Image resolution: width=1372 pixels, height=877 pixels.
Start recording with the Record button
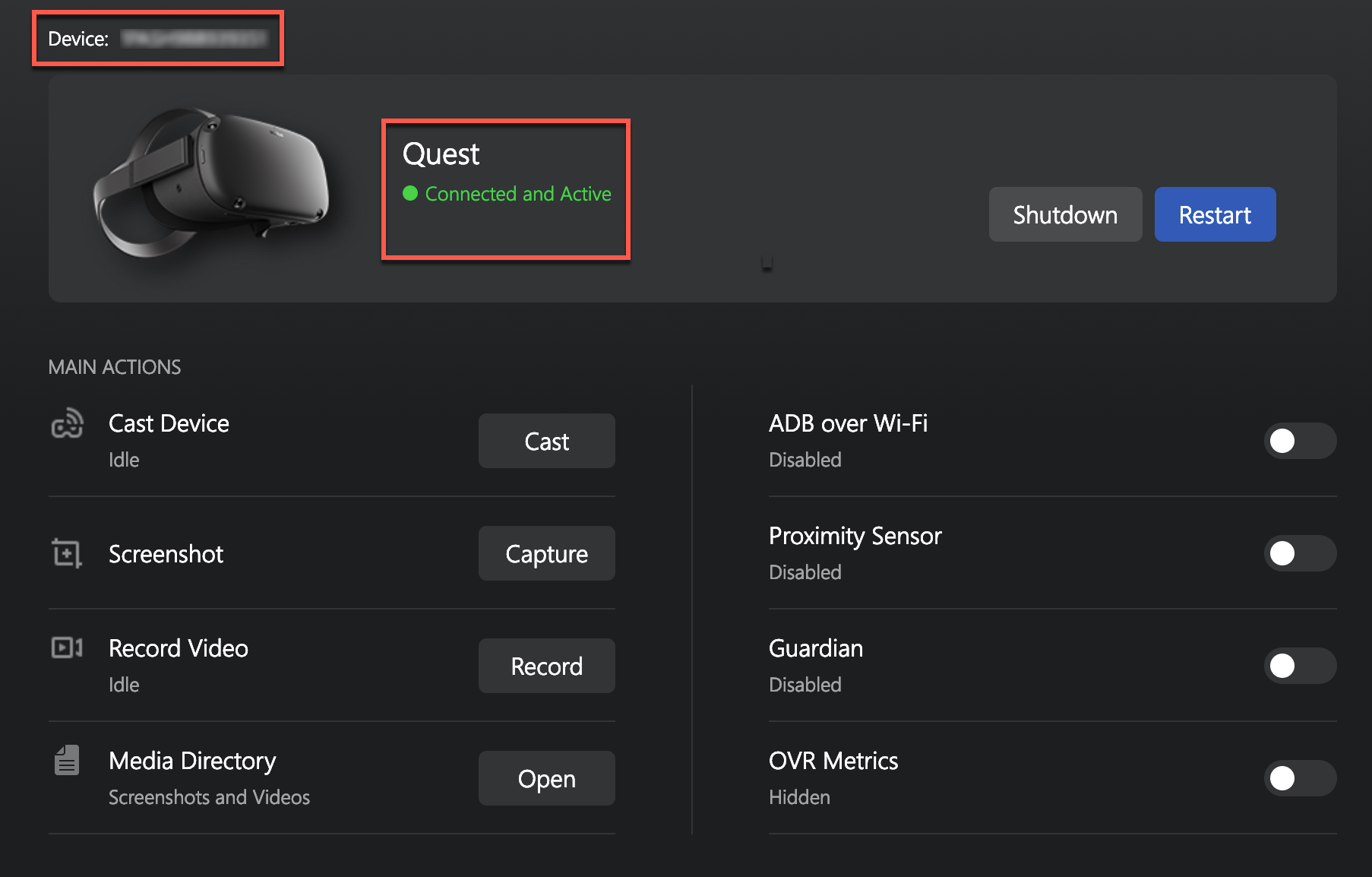[546, 666]
